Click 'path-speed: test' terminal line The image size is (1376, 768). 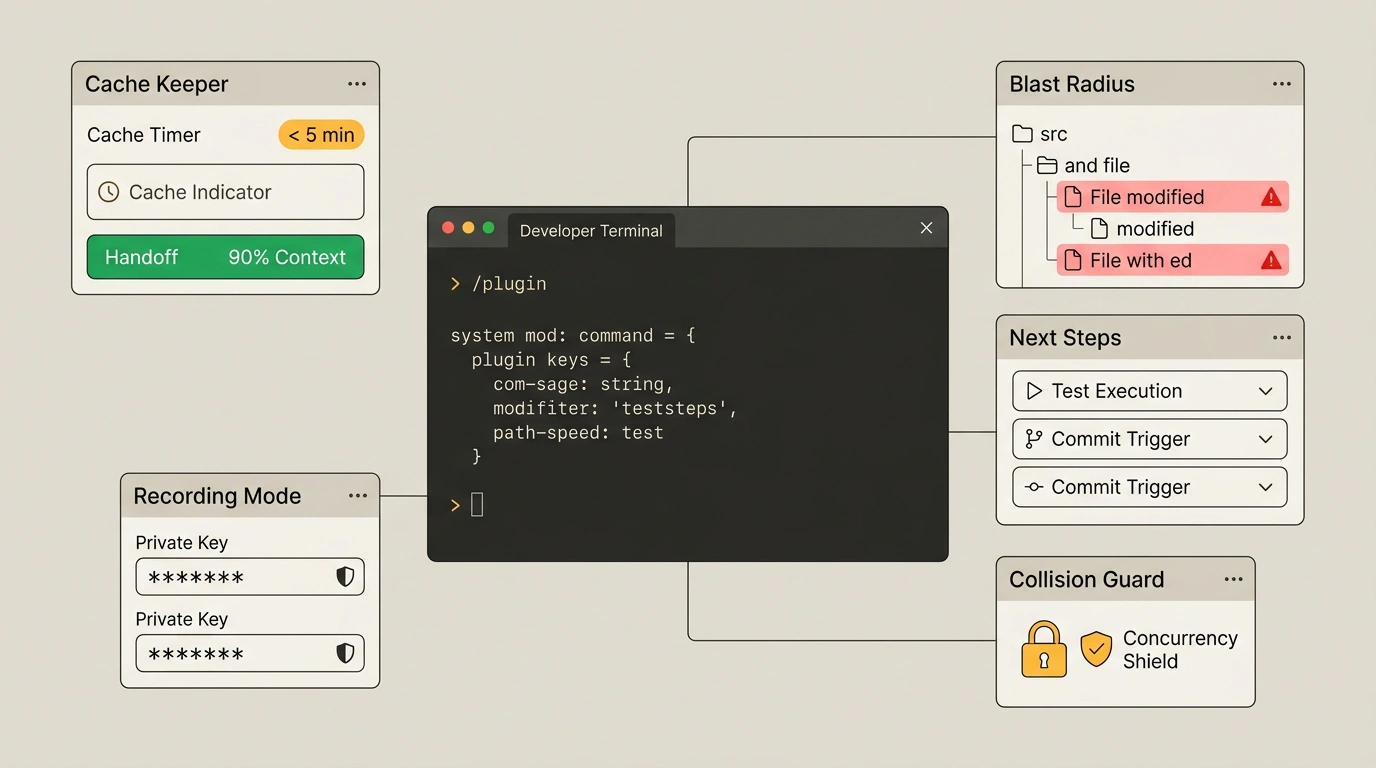click(x=578, y=433)
